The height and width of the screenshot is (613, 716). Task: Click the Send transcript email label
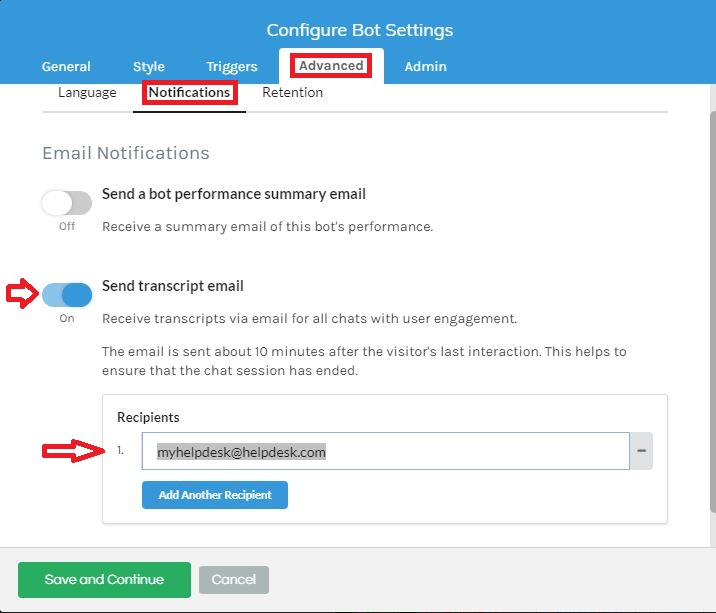click(x=173, y=286)
